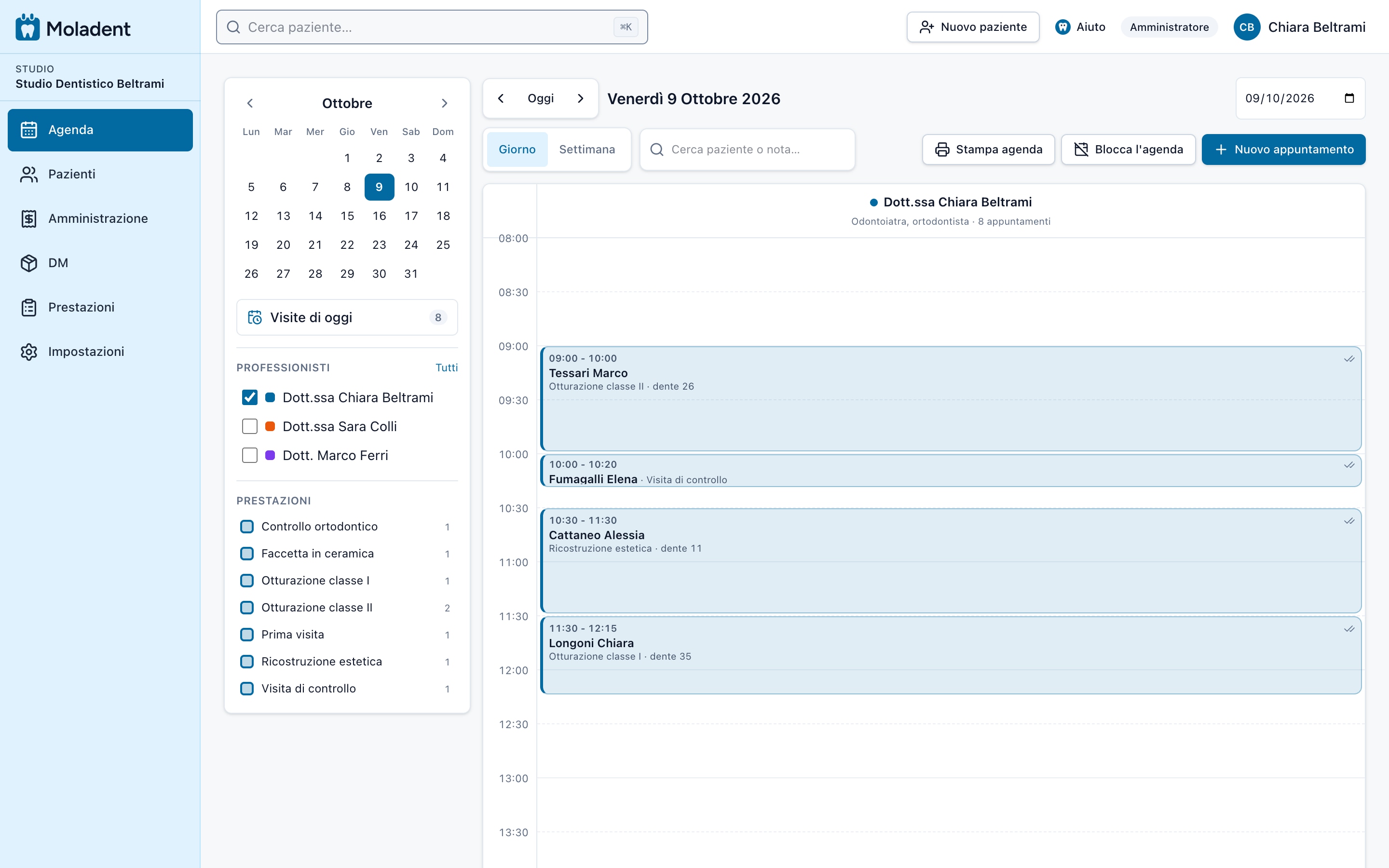Click the Prestazioni clipboard icon
Image resolution: width=1389 pixels, height=868 pixels.
pyautogui.click(x=29, y=307)
